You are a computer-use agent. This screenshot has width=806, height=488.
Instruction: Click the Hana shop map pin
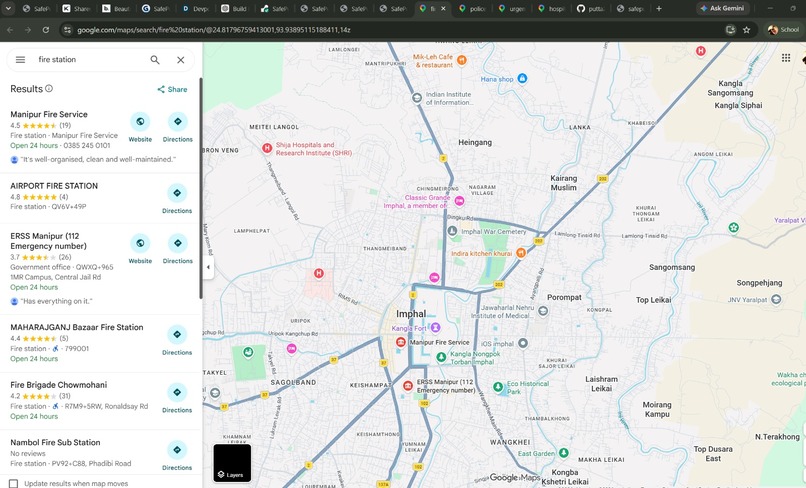[x=522, y=78]
